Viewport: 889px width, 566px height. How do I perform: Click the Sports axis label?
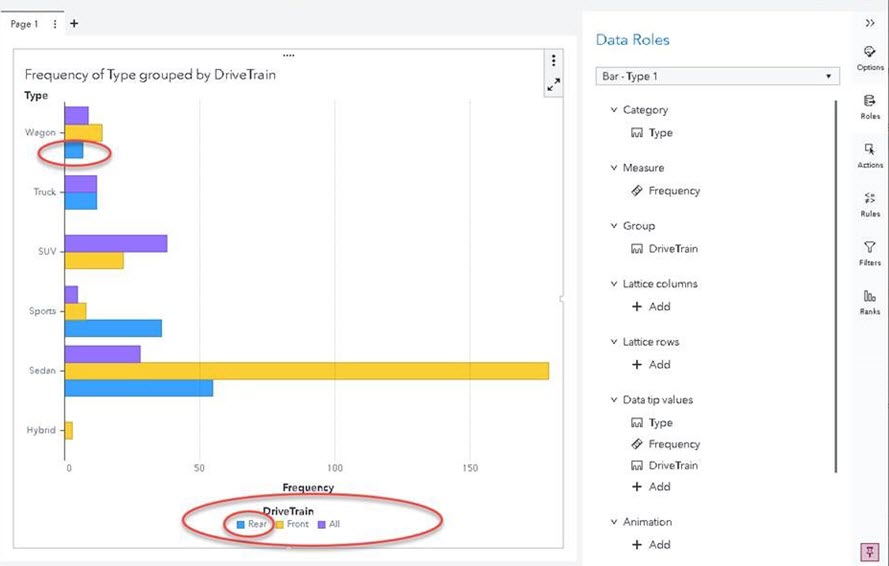click(x=43, y=311)
